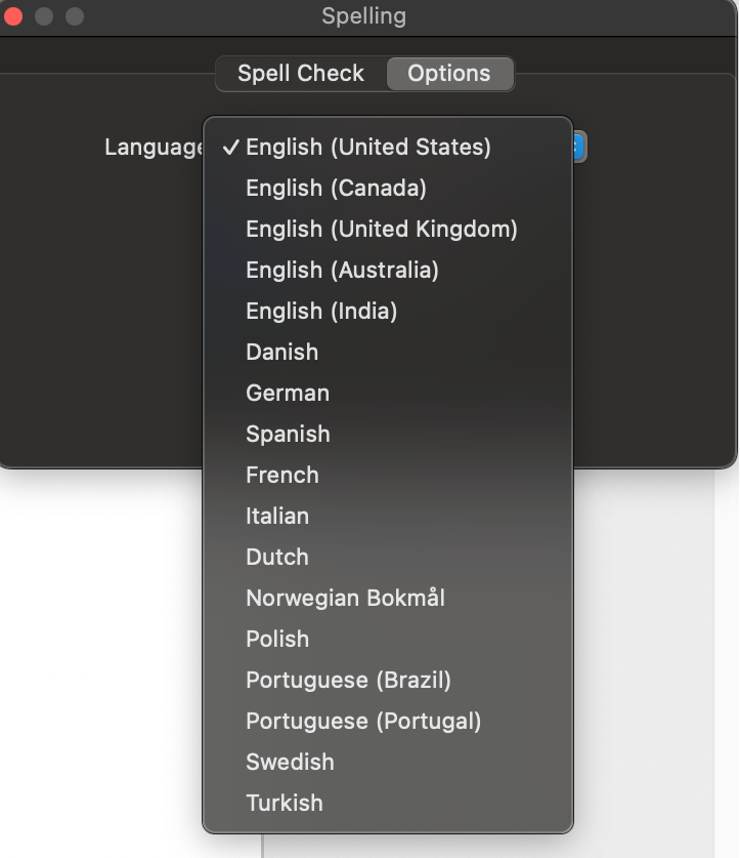Select English (Canada) from language list

(336, 188)
